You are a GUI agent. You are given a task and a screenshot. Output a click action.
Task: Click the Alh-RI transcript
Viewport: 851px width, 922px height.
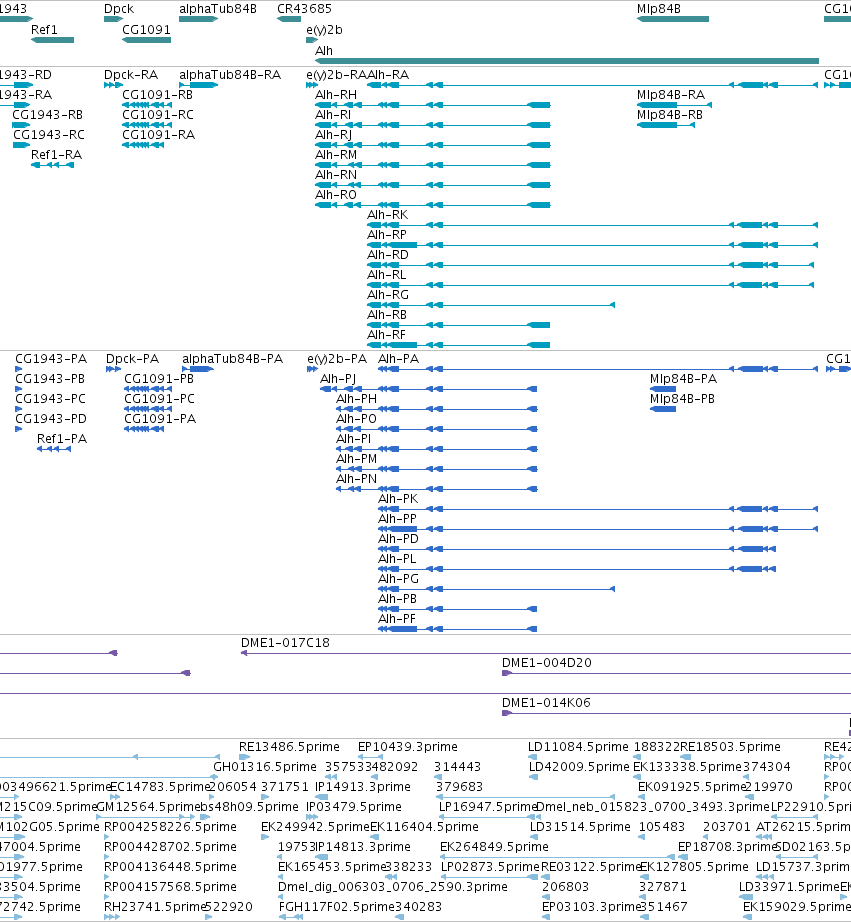click(433, 125)
